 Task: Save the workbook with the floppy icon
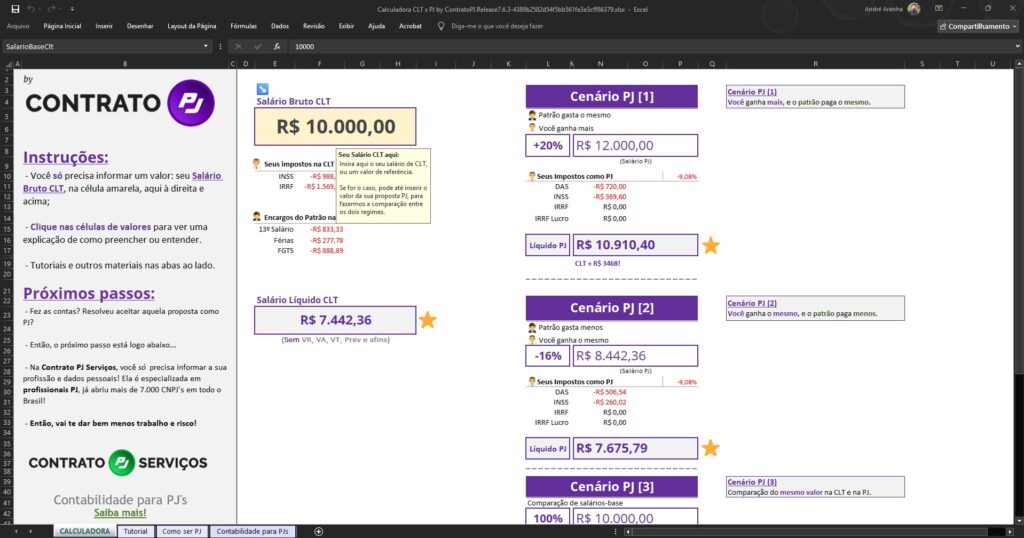point(16,9)
